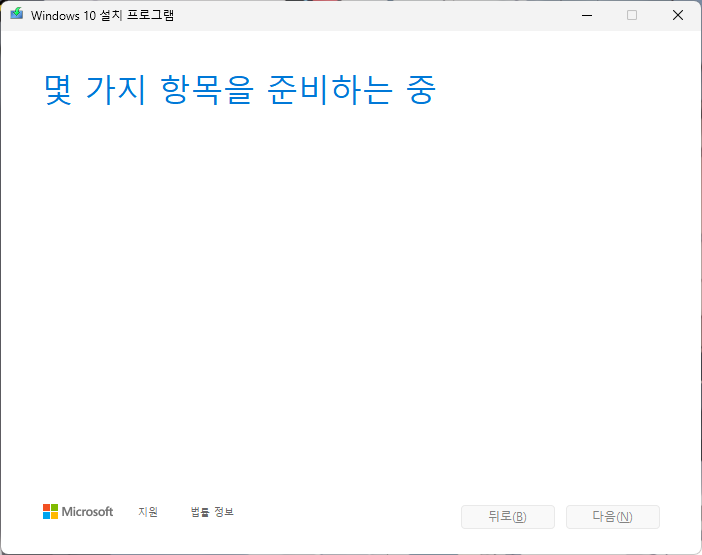
Task: Click the heading 몇 가지 항목을 준비하는 중
Action: tap(240, 90)
